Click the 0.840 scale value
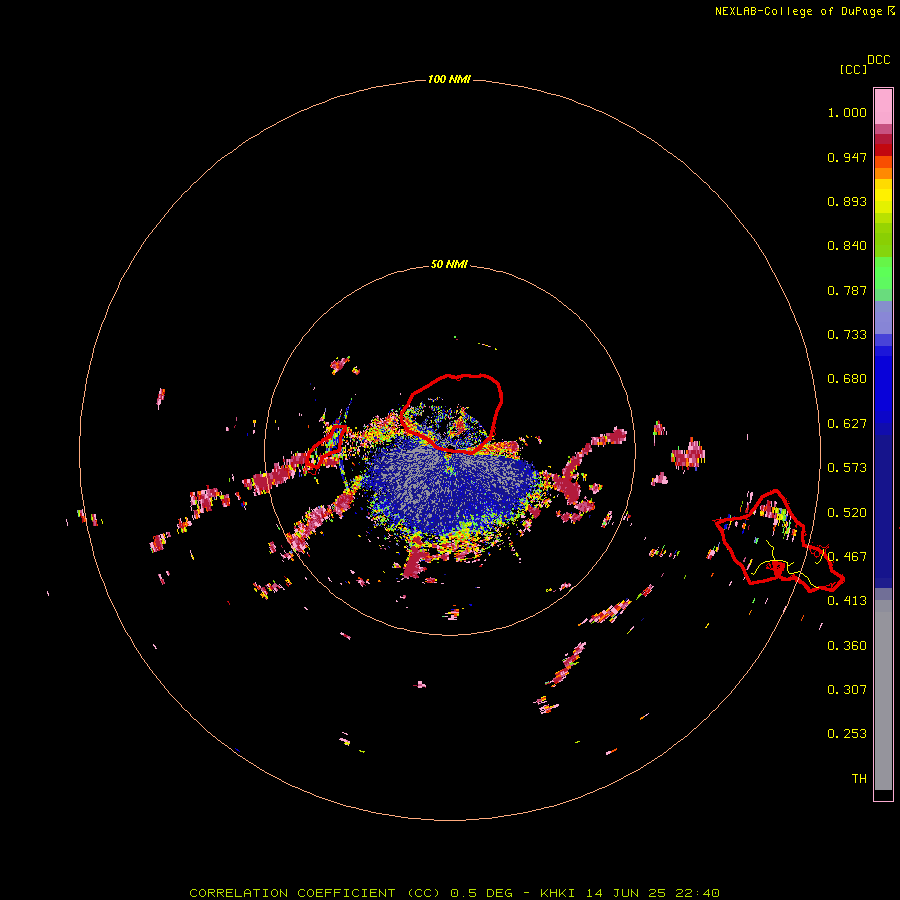 coord(847,246)
